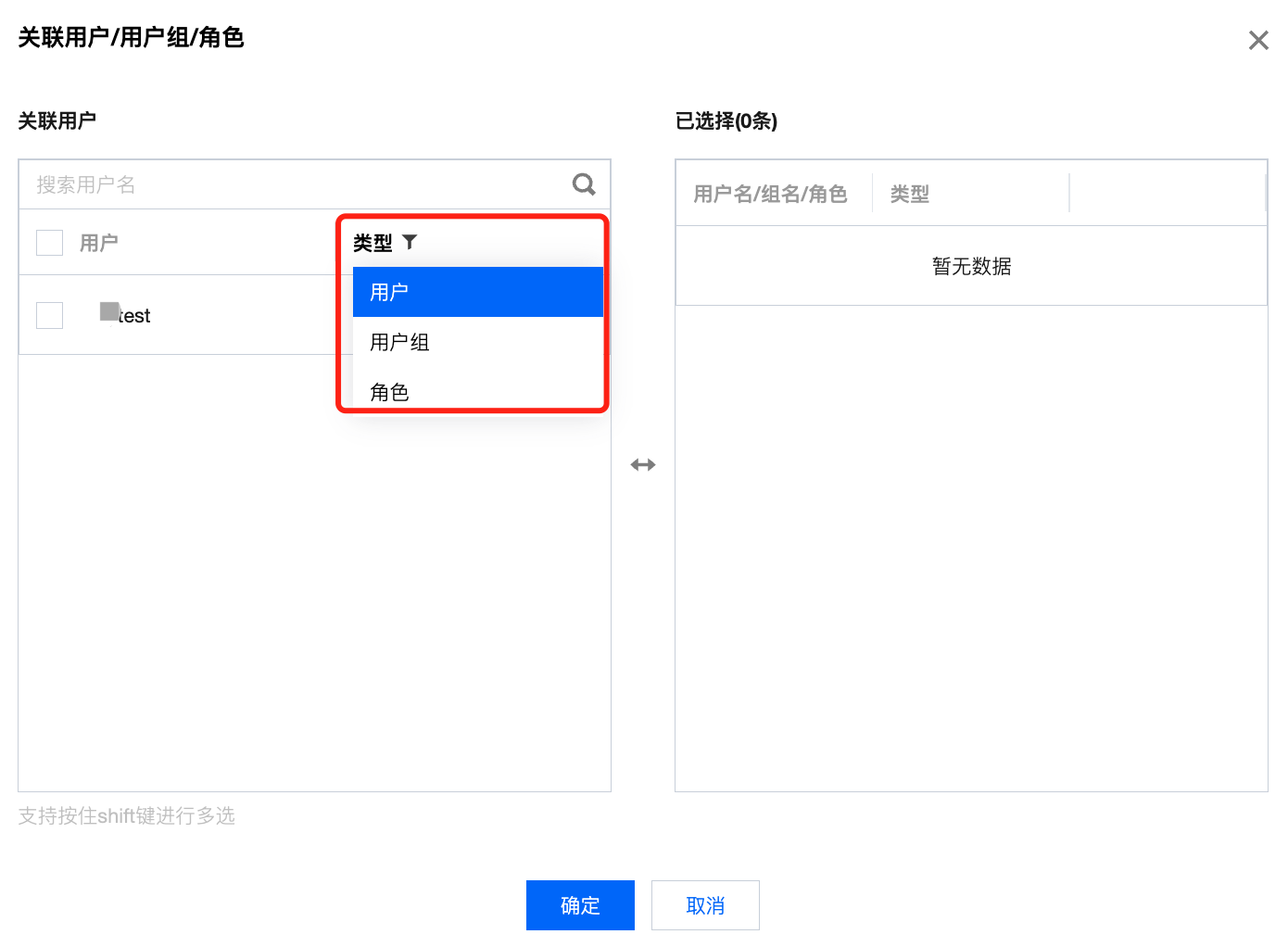
Task: Click the gray avatar icon beside test
Action: pyautogui.click(x=110, y=312)
